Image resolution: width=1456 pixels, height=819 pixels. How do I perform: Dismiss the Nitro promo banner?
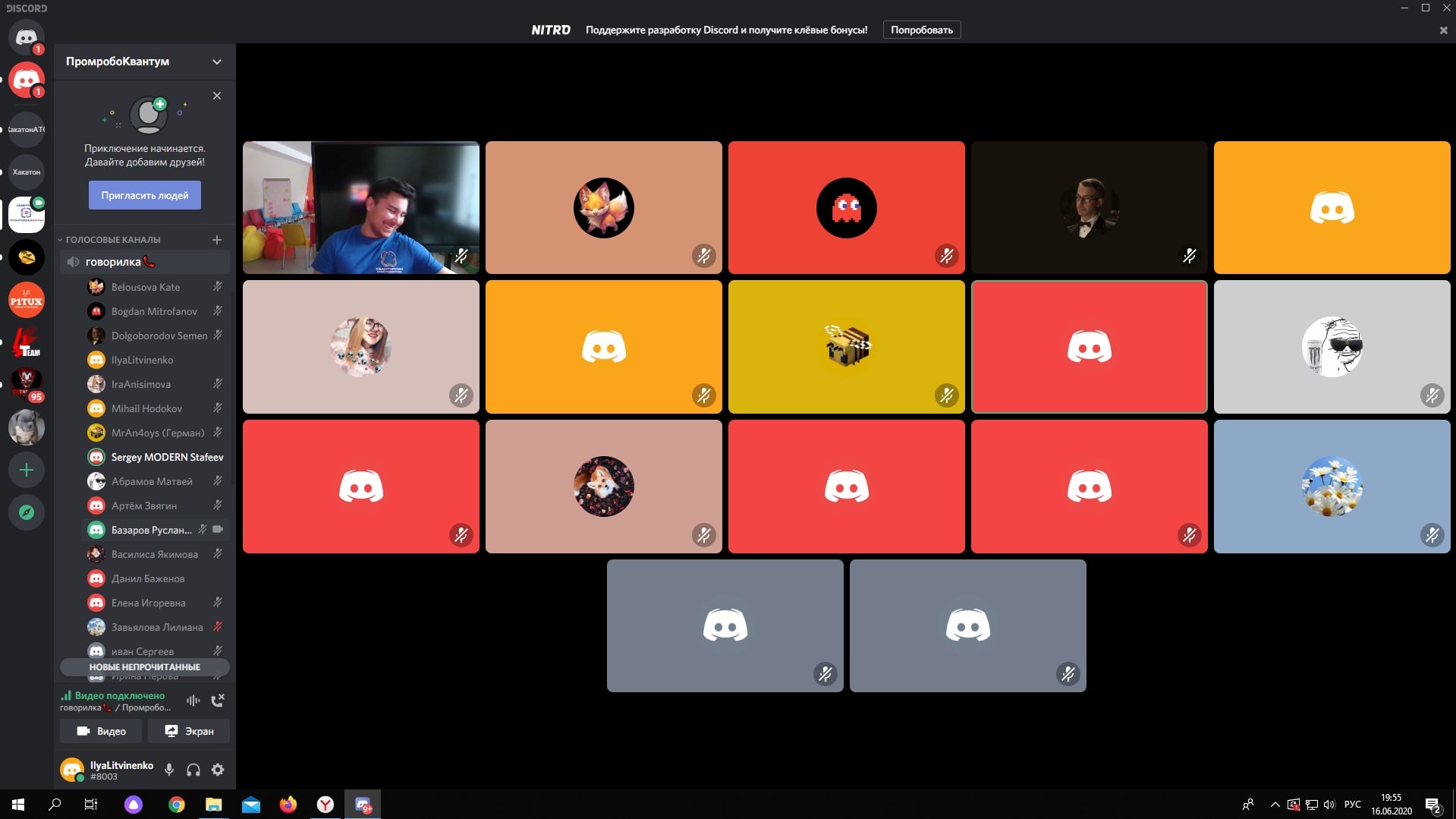pyautogui.click(x=1443, y=30)
